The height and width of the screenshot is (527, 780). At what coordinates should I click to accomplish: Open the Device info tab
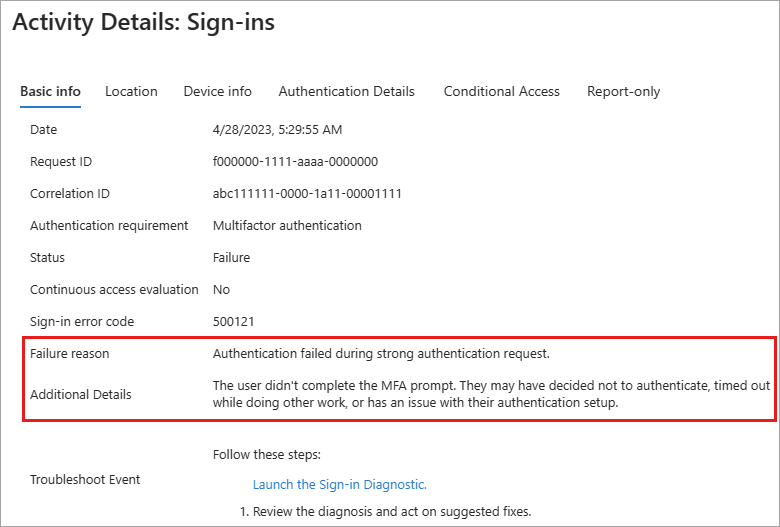(217, 92)
